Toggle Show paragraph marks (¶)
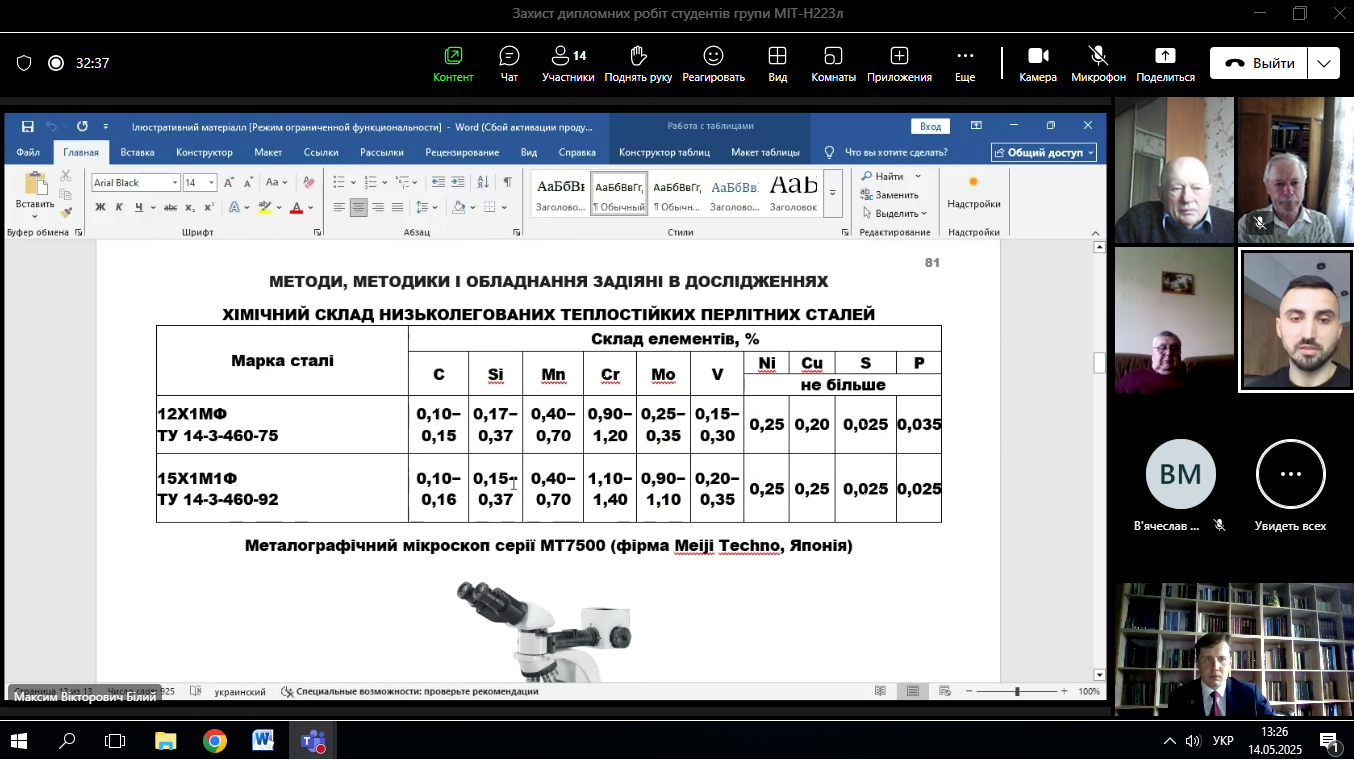Viewport: 1354px width, 761px height. pyautogui.click(x=507, y=182)
